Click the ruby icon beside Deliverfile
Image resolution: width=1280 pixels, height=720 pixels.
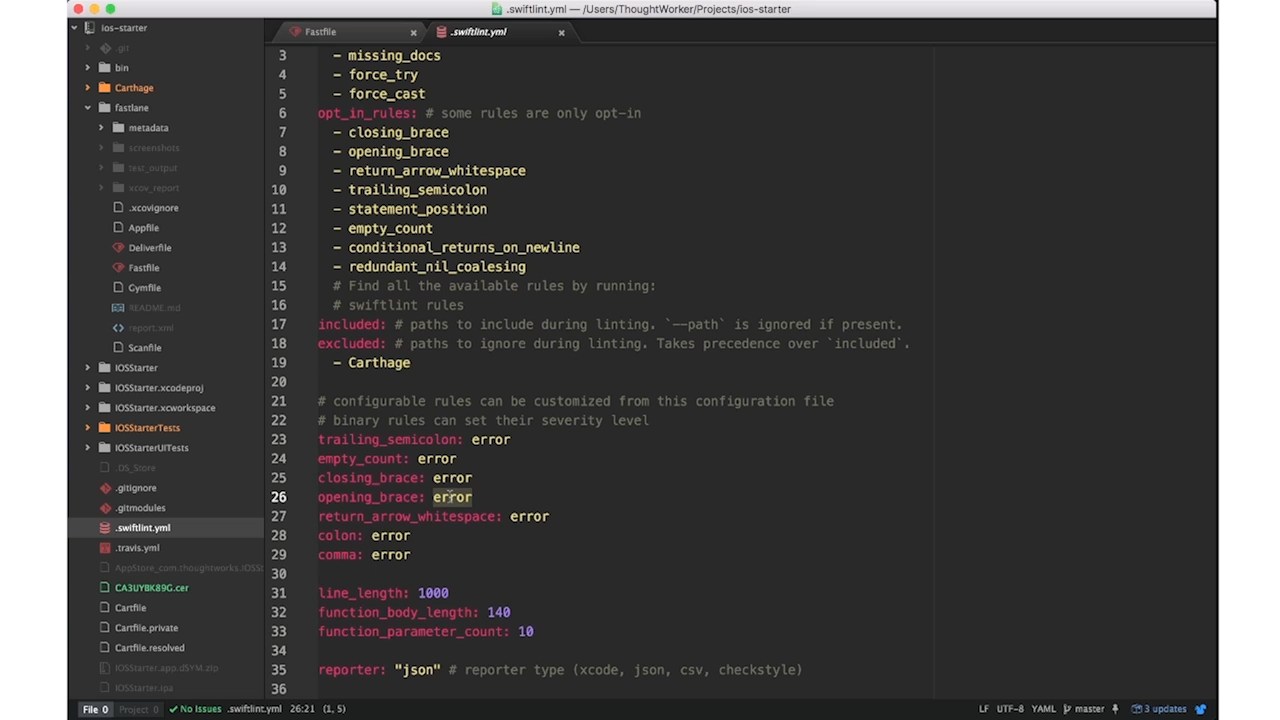click(118, 248)
